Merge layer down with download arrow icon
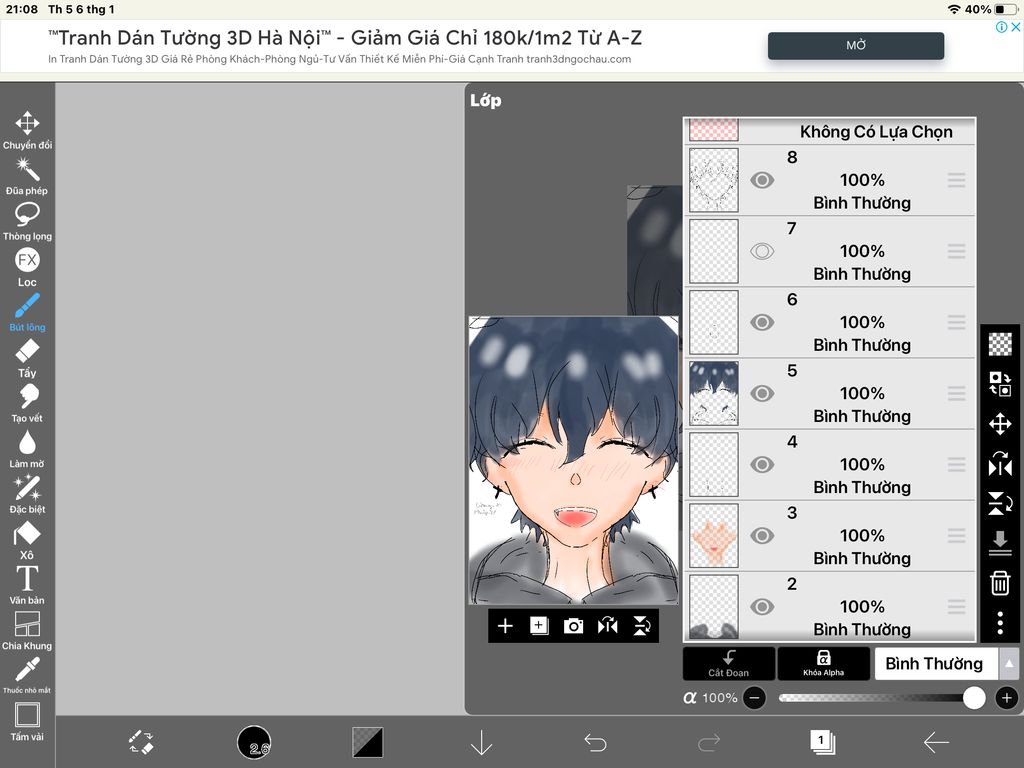 (1000, 543)
